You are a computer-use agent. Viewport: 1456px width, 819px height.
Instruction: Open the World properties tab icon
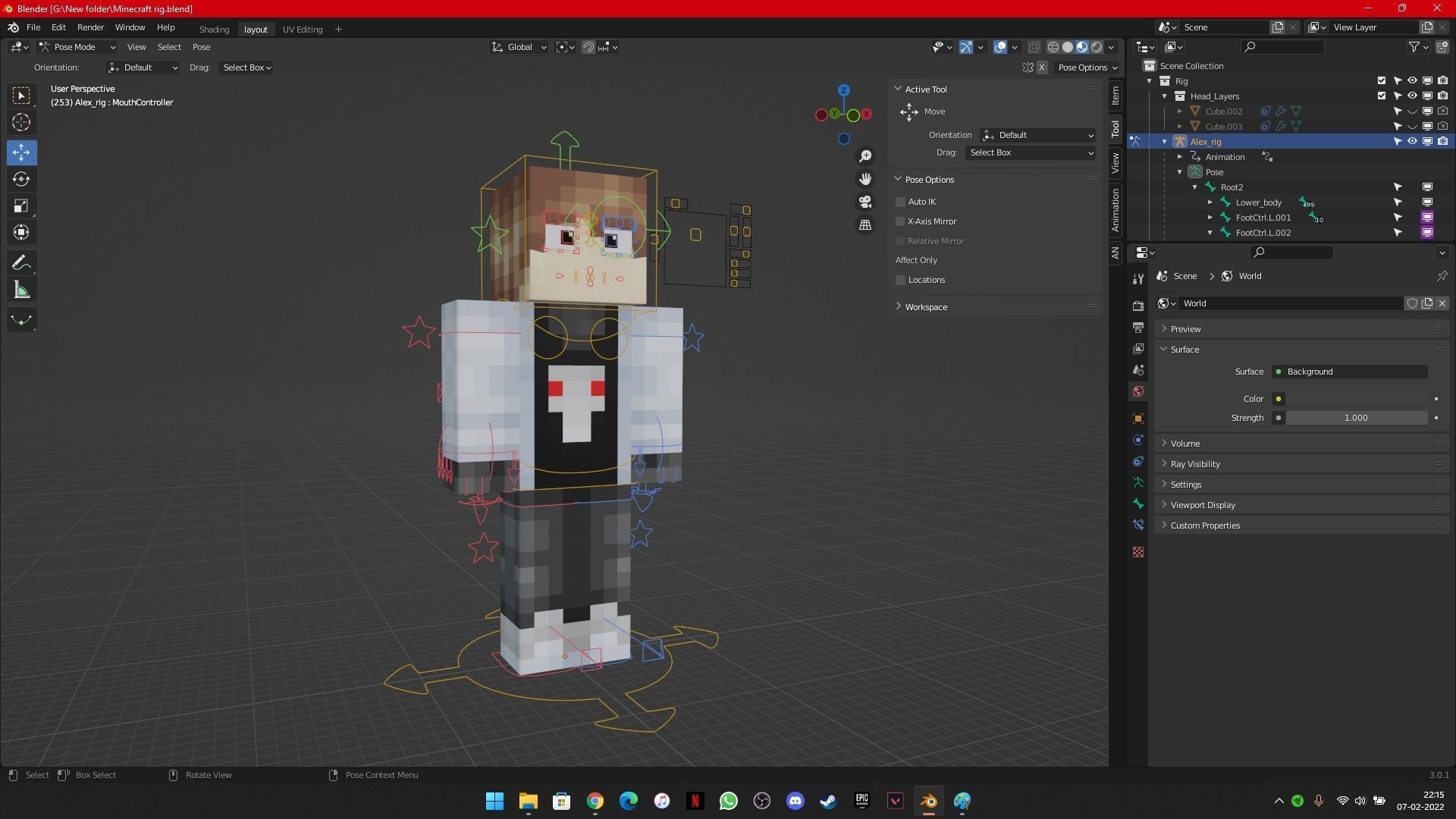pyautogui.click(x=1138, y=391)
